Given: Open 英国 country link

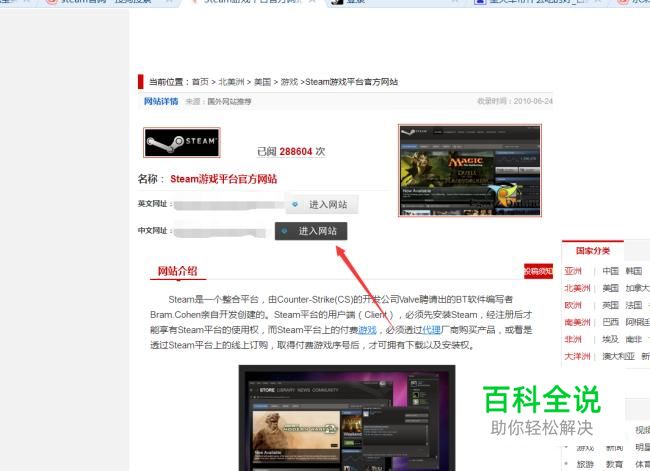Looking at the screenshot, I should coord(610,306).
